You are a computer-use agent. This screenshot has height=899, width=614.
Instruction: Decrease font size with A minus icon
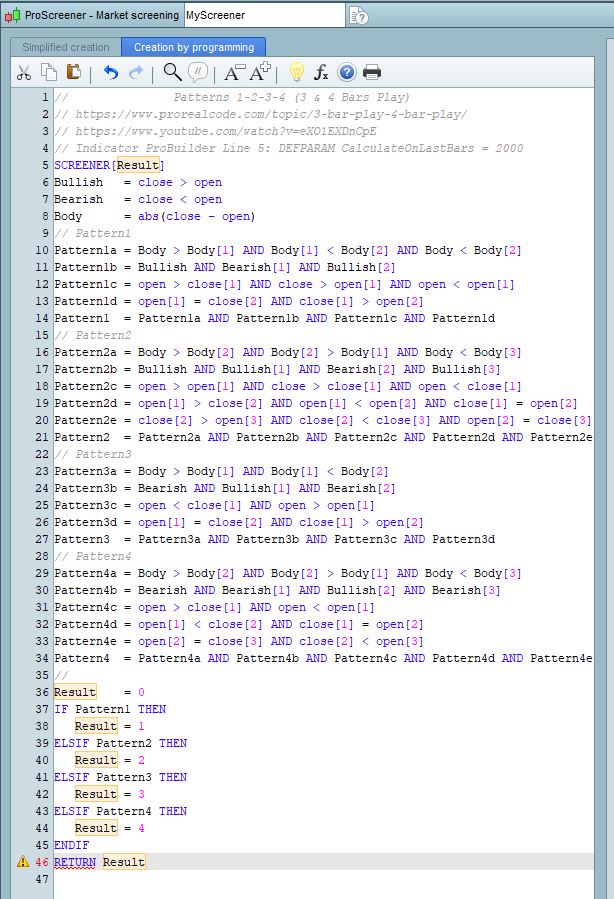point(234,72)
